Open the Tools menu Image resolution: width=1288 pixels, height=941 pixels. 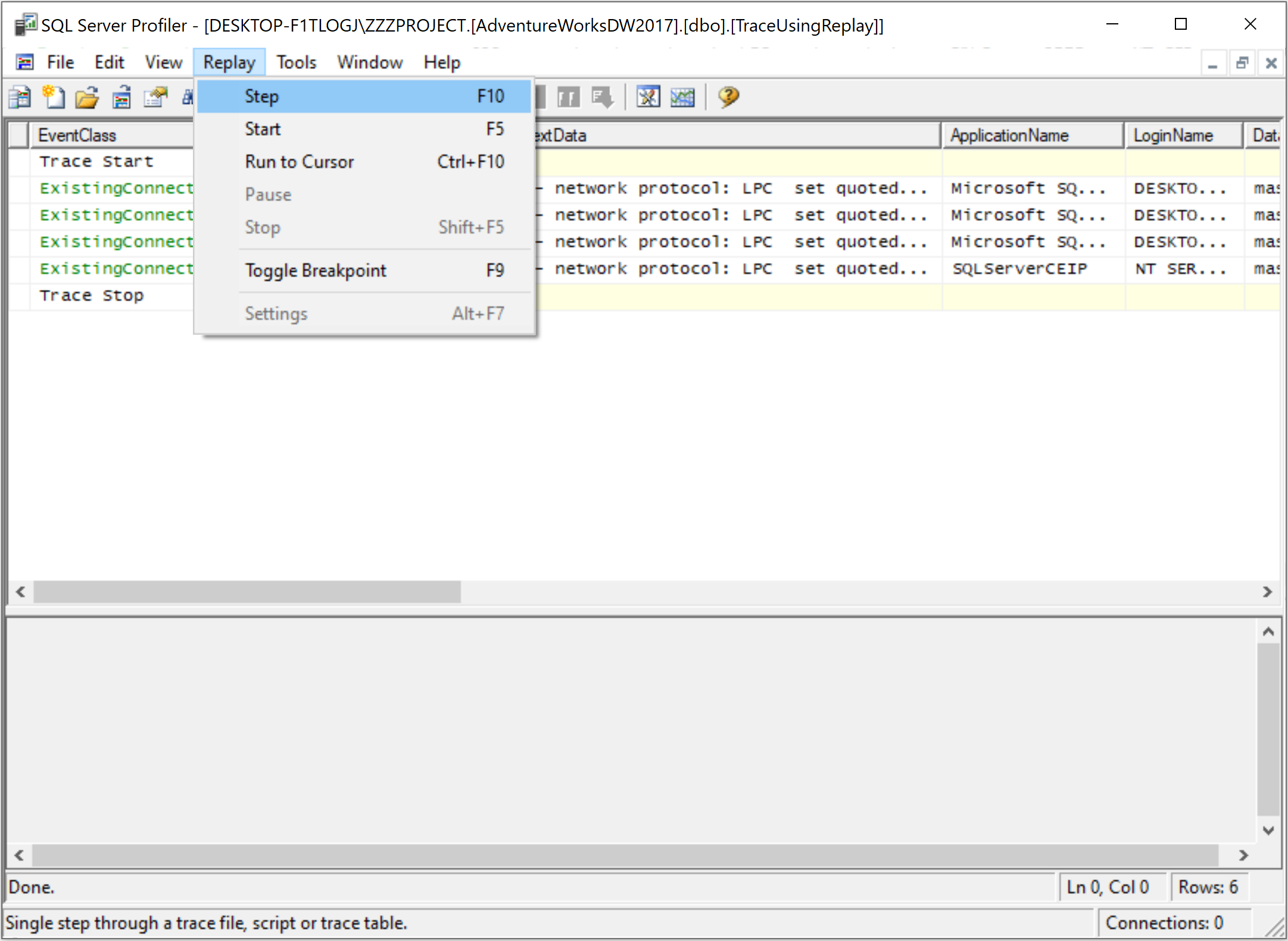coord(296,63)
